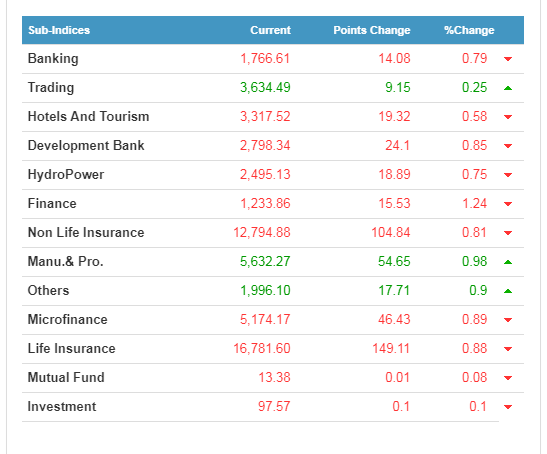
Task: Click the red down arrow for Mutual Fund
Action: point(508,378)
